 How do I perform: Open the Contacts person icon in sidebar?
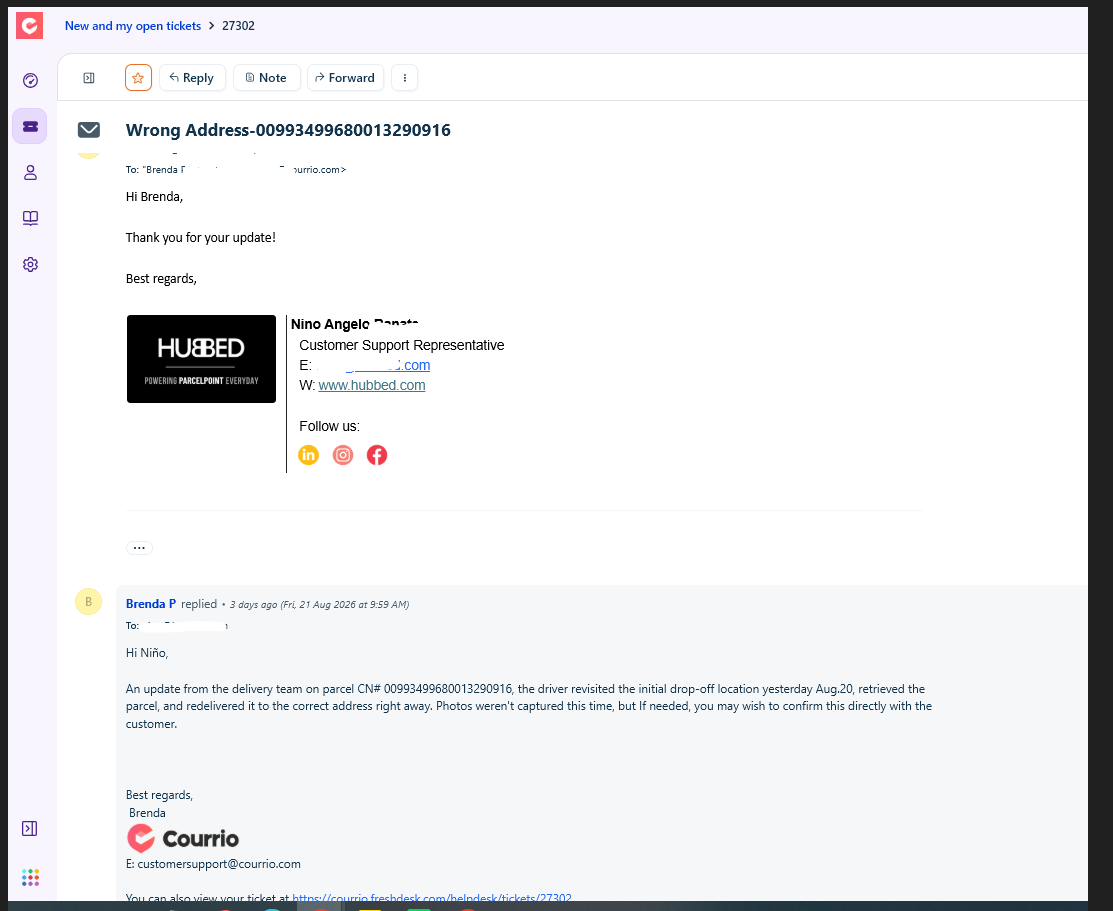tap(30, 173)
